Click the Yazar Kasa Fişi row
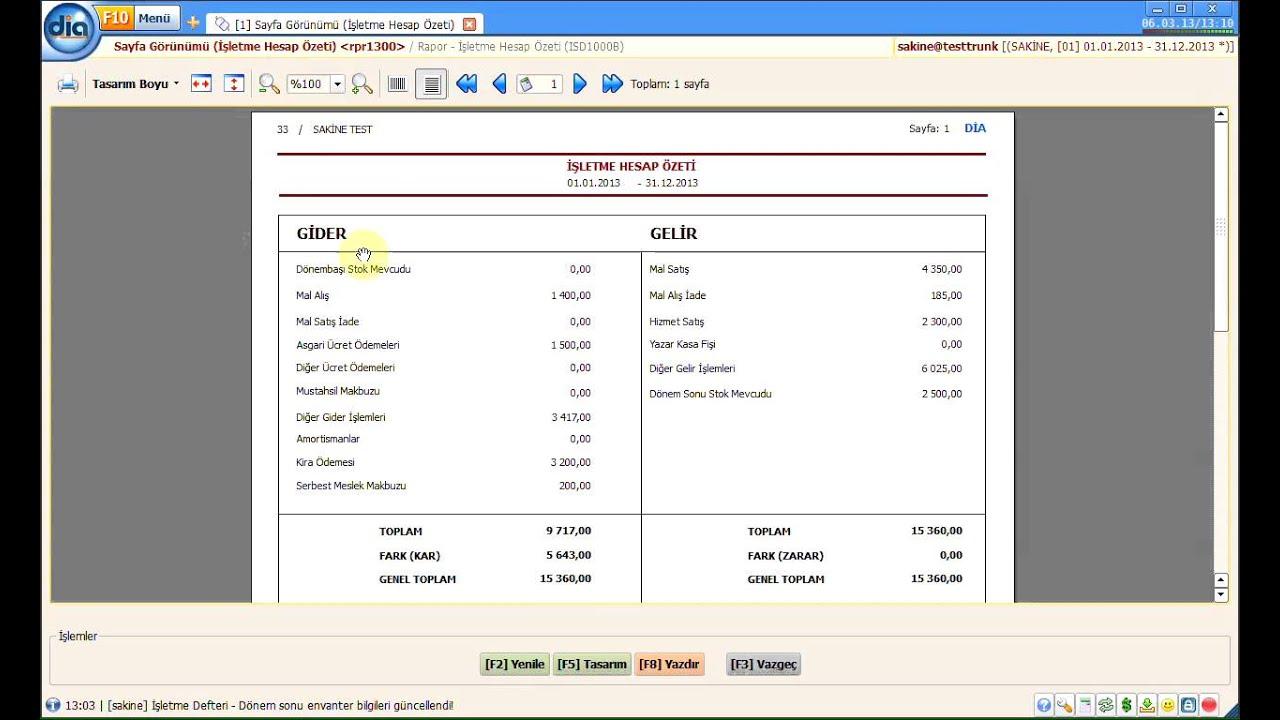This screenshot has width=1280, height=720. pyautogui.click(x=806, y=344)
